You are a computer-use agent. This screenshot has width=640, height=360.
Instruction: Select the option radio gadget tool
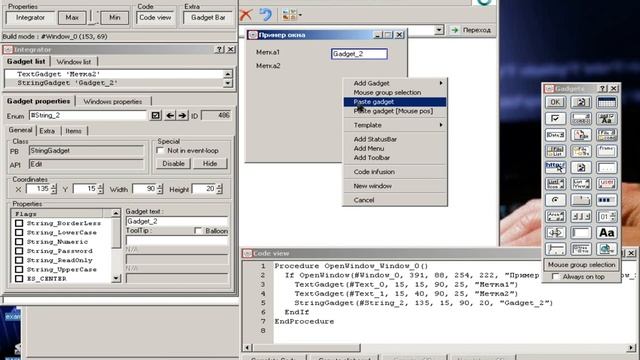click(555, 200)
